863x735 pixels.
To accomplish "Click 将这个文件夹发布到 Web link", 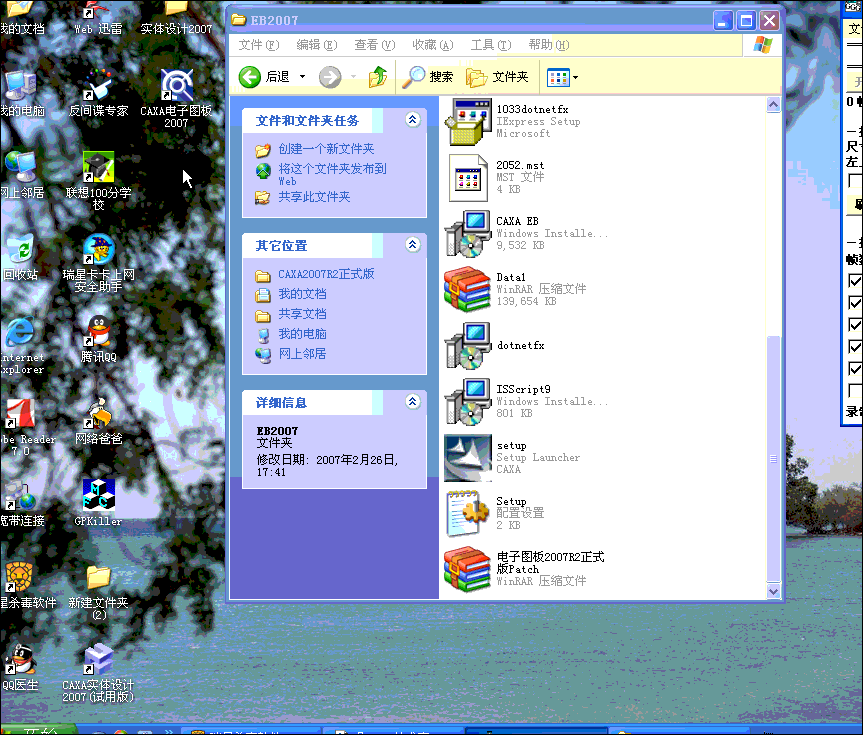I will pyautogui.click(x=332, y=175).
